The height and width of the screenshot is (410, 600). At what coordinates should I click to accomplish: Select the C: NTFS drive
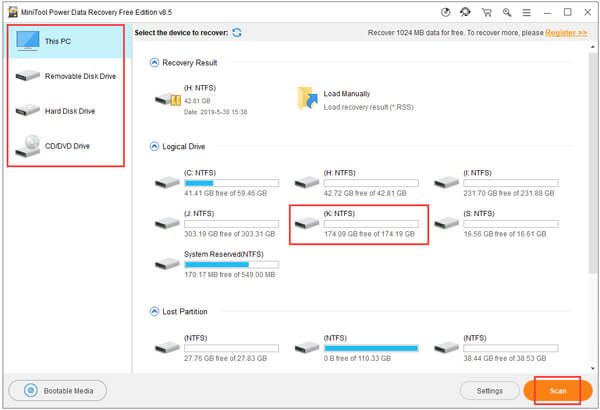(215, 184)
